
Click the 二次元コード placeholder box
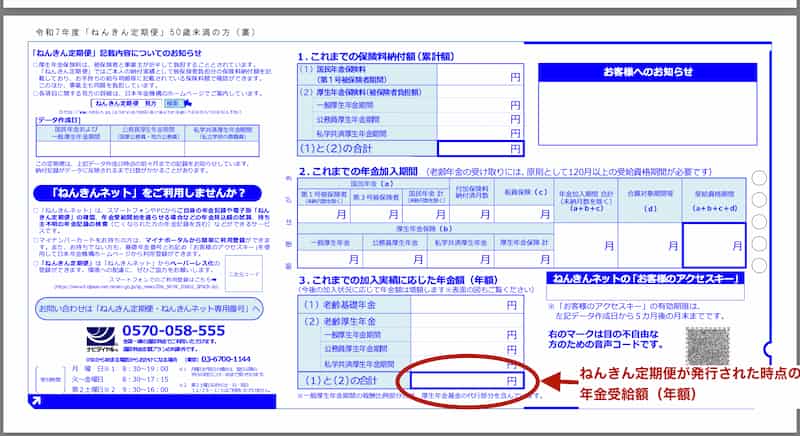click(x=244, y=274)
